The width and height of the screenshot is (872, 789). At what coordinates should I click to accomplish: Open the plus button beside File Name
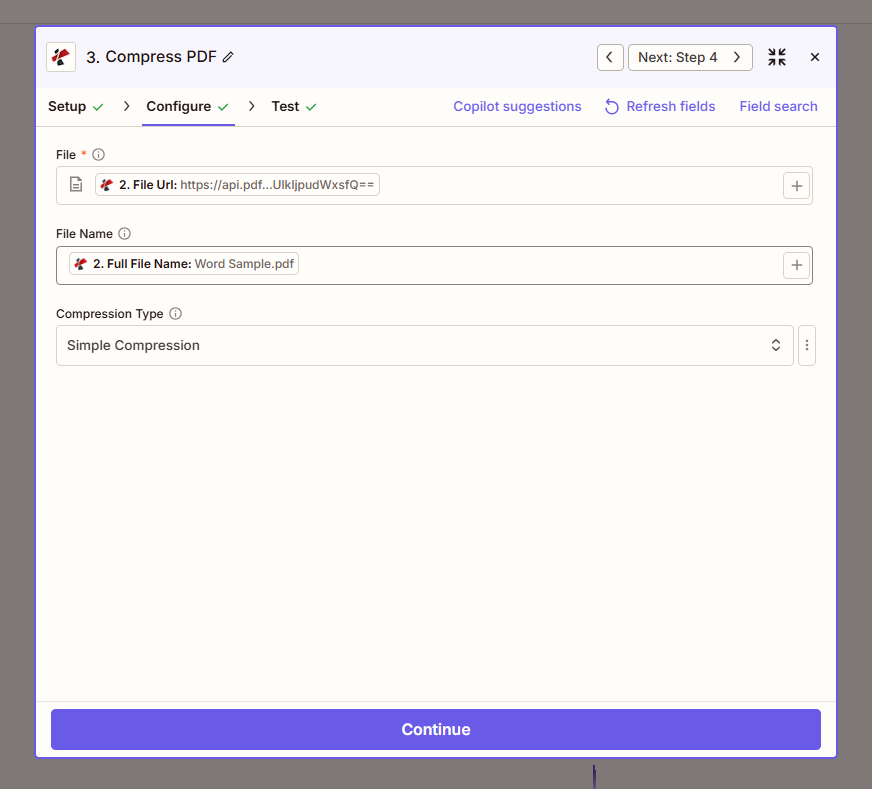(x=796, y=264)
